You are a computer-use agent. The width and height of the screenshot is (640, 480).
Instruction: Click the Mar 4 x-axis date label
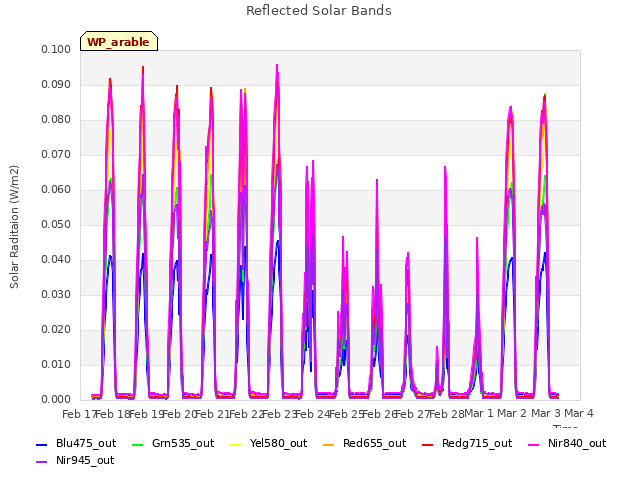pos(579,413)
